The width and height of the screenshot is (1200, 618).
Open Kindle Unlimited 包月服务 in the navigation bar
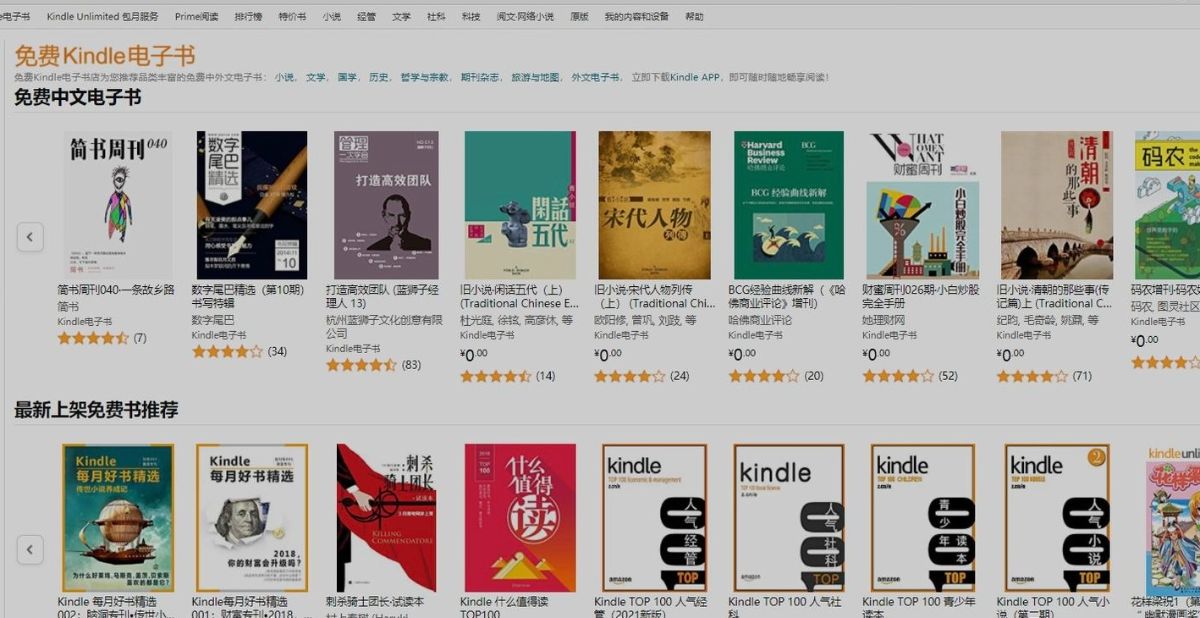click(102, 17)
